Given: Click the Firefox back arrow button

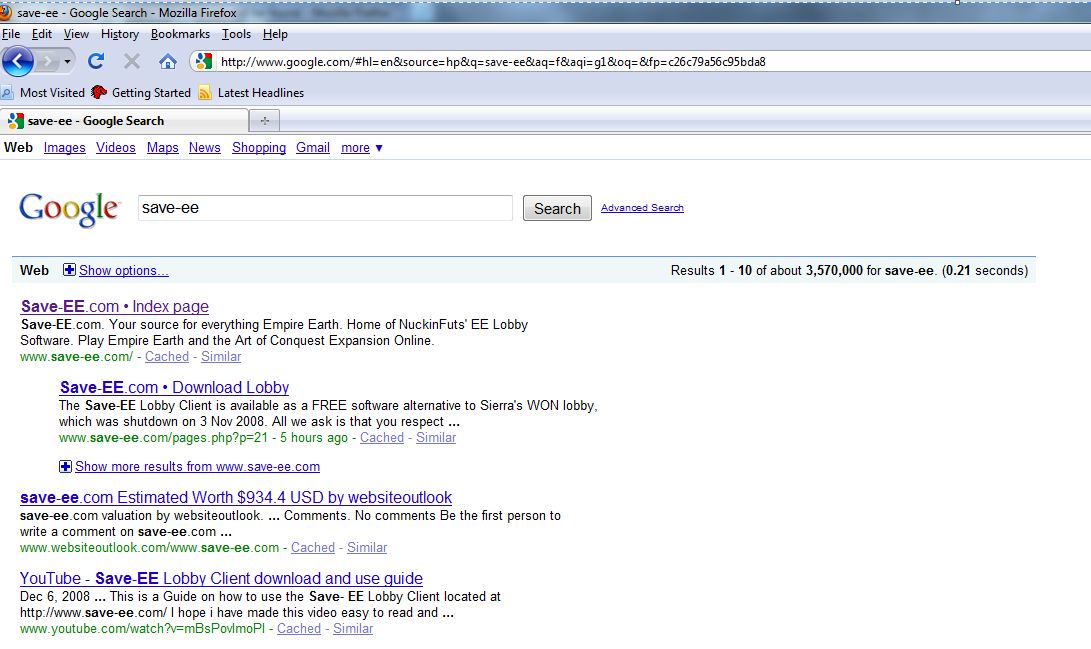Looking at the screenshot, I should click(17, 61).
